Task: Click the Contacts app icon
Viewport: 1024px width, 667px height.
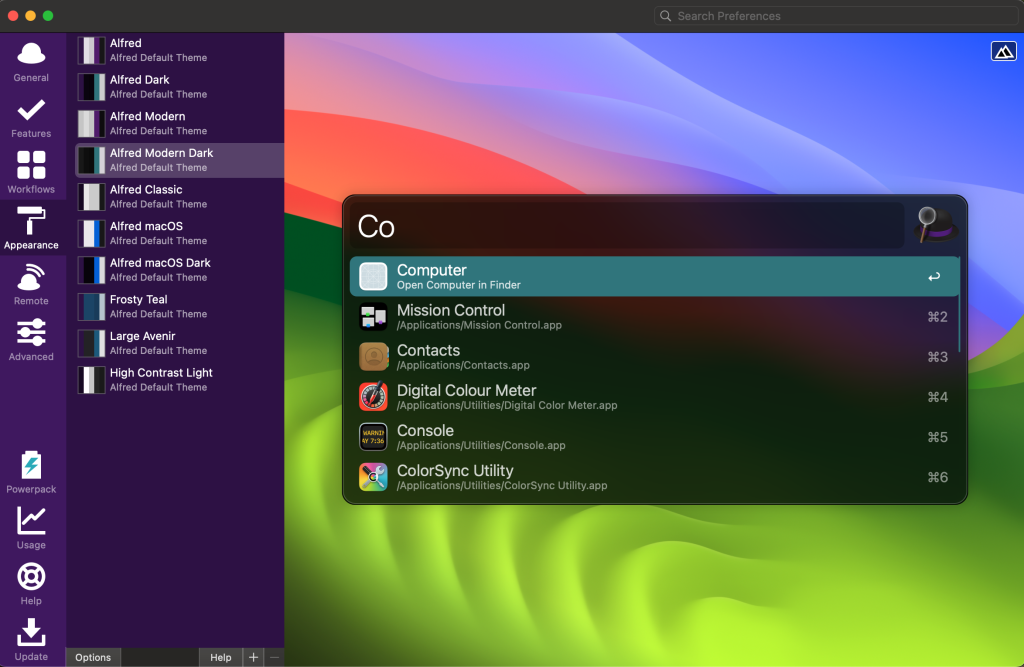Action: (373, 357)
